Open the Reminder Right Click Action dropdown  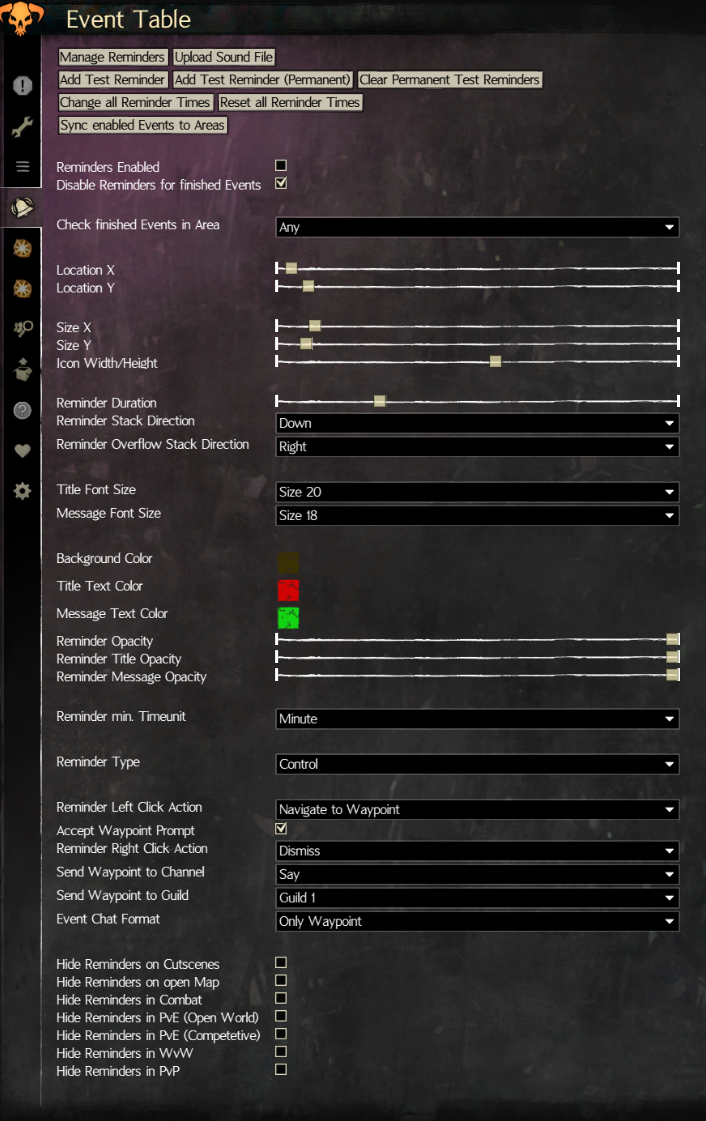(477, 851)
